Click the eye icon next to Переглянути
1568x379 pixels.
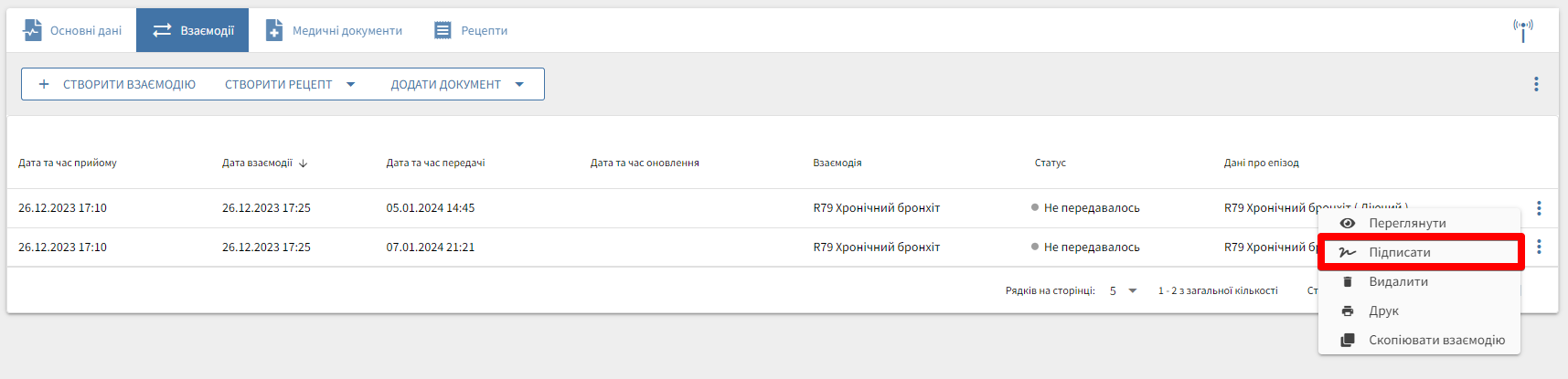pos(1347,223)
